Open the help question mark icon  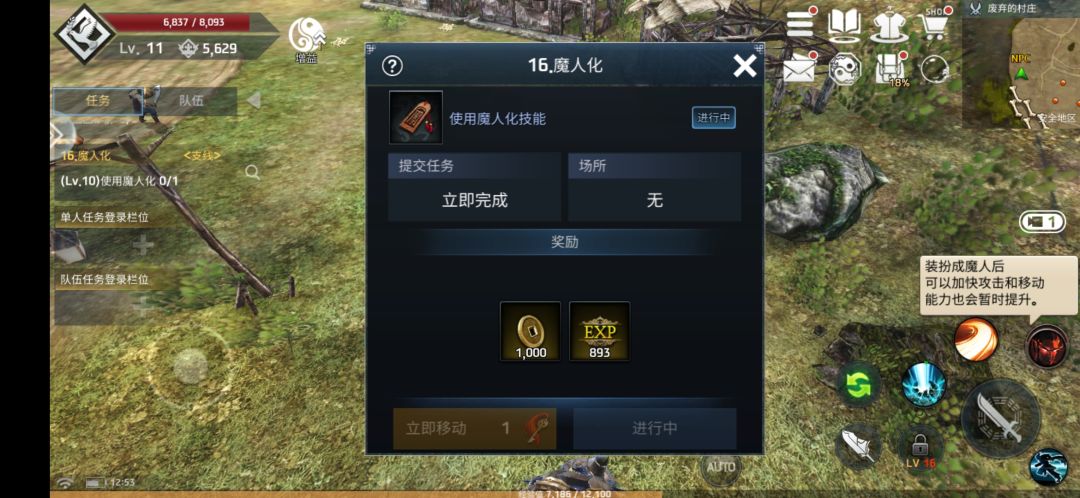pos(392,66)
